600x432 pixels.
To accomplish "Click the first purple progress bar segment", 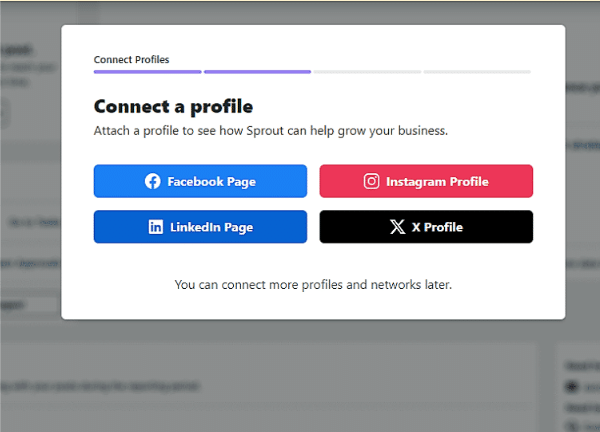I will coord(147,72).
